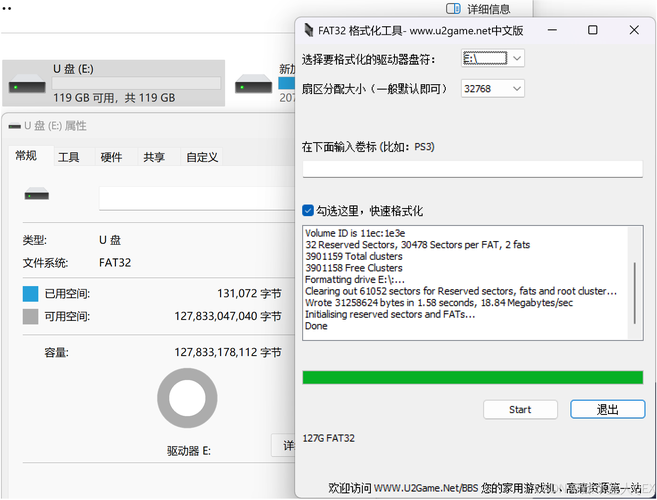Expand the 扇区分配大小 dropdown showing 32768

point(493,89)
